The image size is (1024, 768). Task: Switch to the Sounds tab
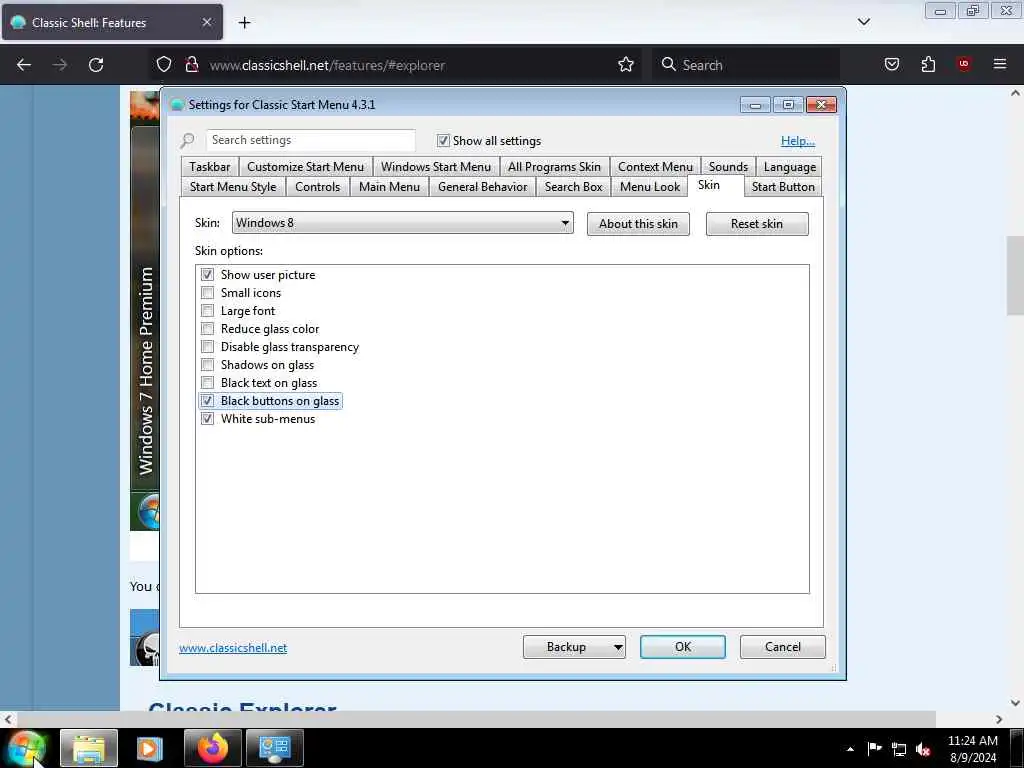click(x=728, y=167)
